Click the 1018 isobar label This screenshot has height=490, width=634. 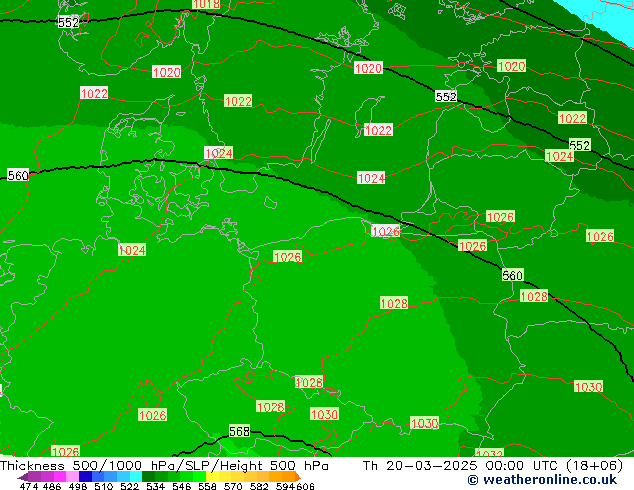click(206, 4)
